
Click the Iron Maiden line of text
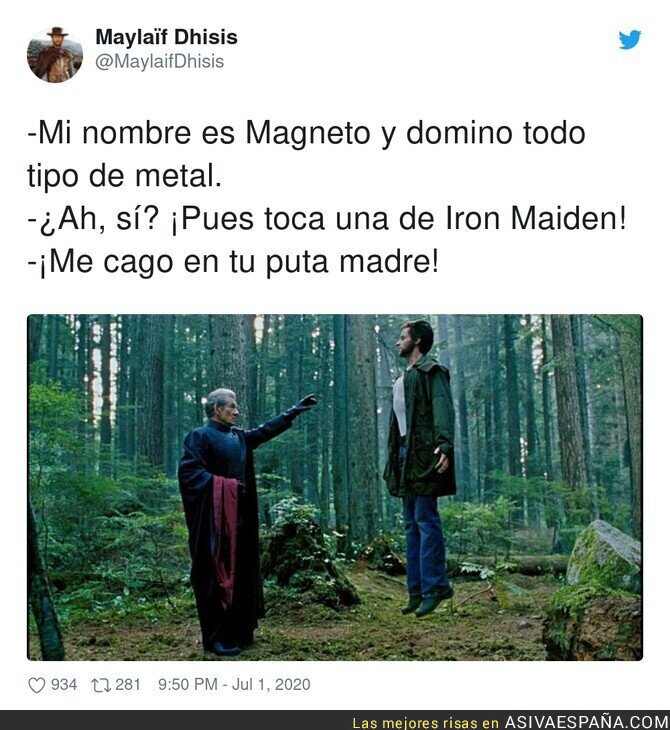(x=327, y=220)
